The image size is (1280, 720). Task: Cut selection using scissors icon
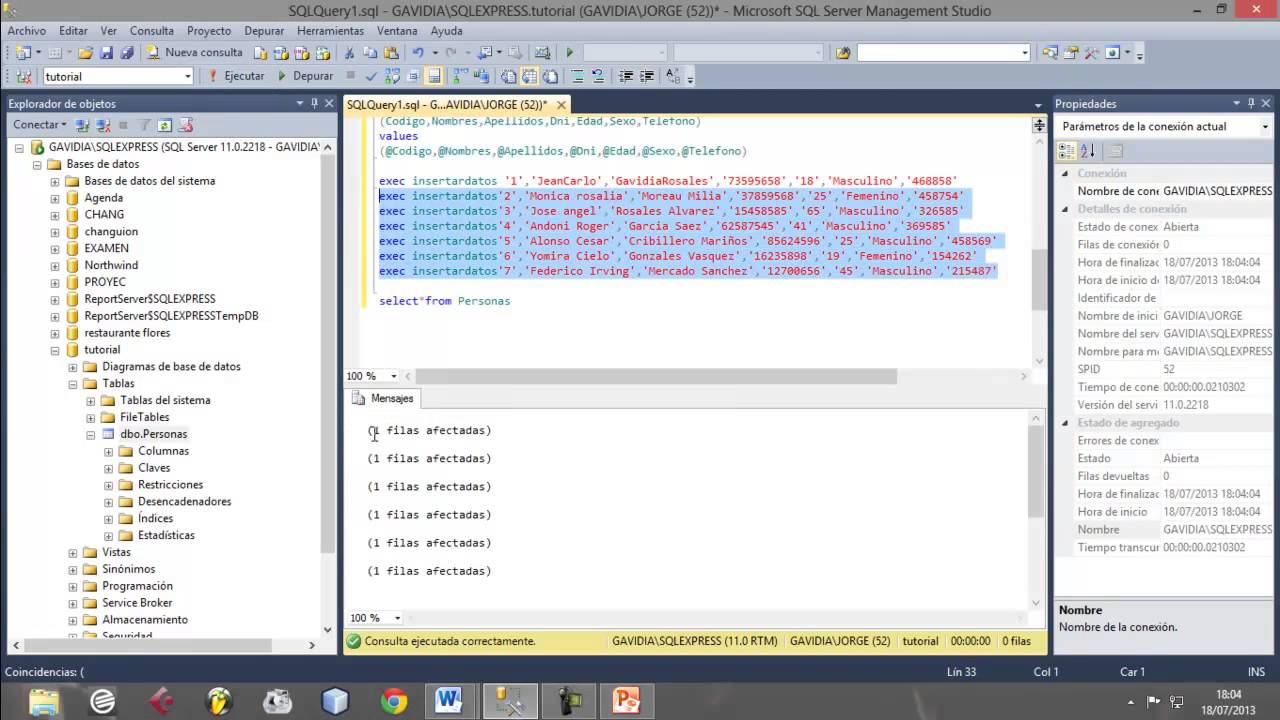pos(349,52)
